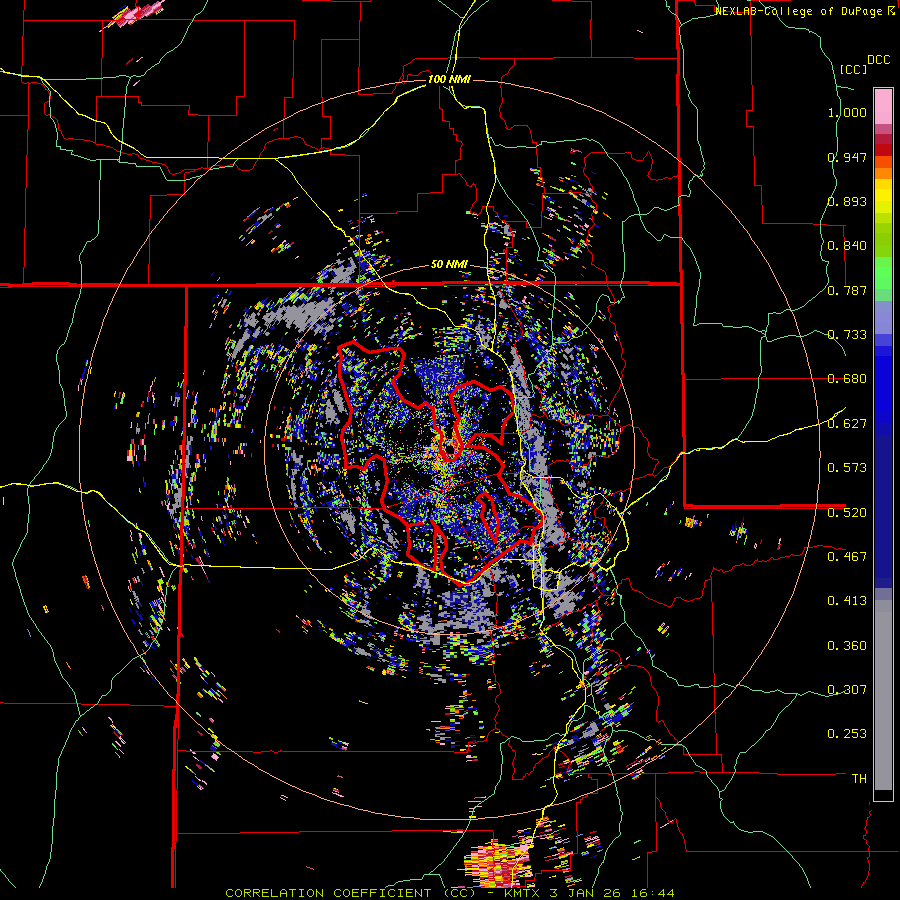
Task: Click the 100 NMI range ring label
Action: tap(449, 79)
